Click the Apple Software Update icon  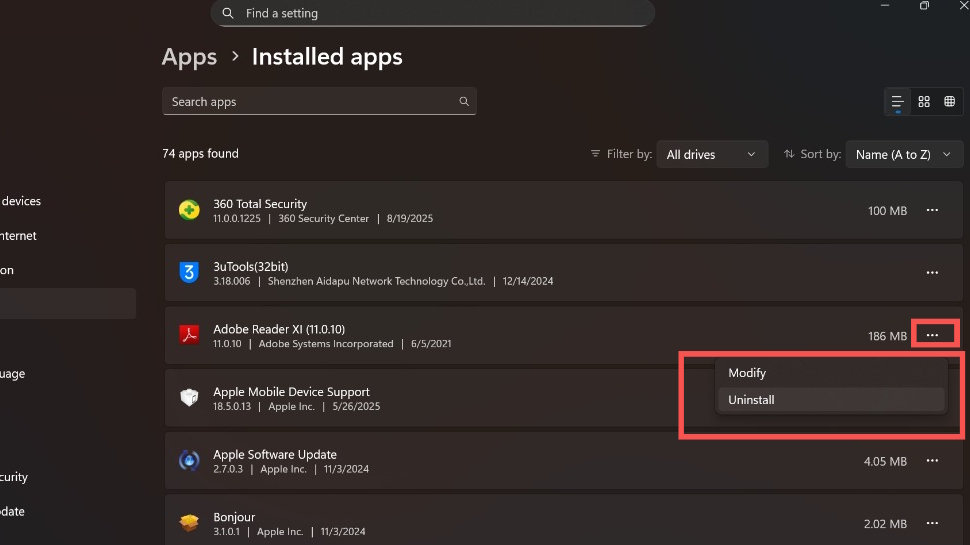pos(189,461)
